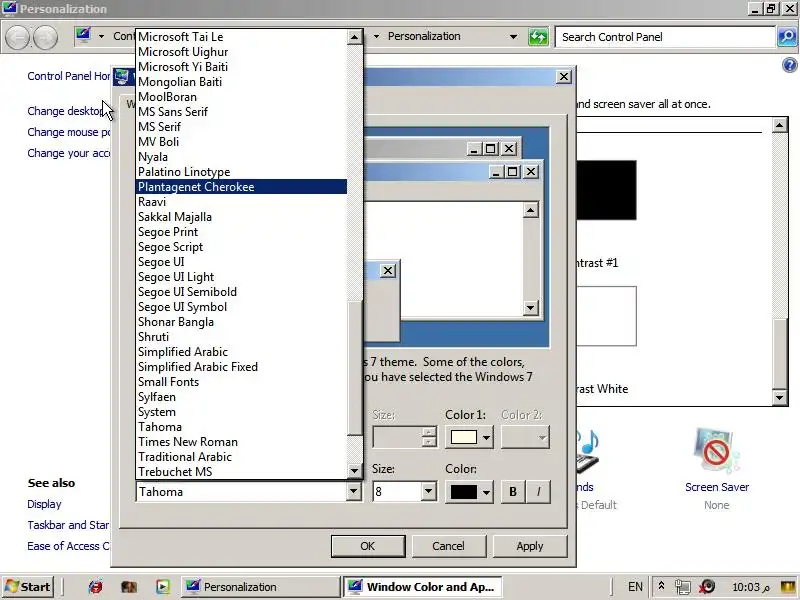
Task: Choose Palatino Linotype font
Action: point(242,172)
